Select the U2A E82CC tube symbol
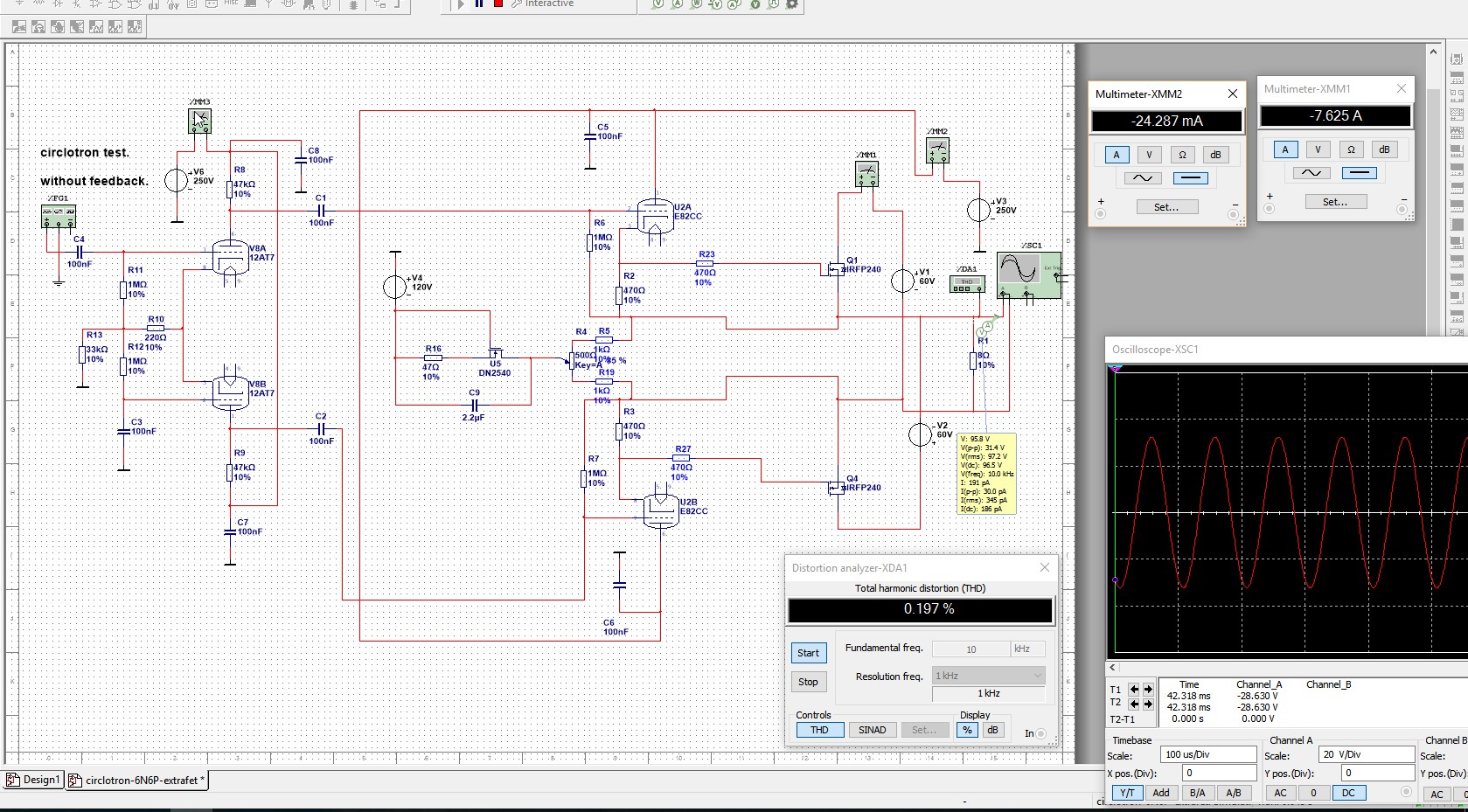Image resolution: width=1468 pixels, height=812 pixels. tap(654, 215)
